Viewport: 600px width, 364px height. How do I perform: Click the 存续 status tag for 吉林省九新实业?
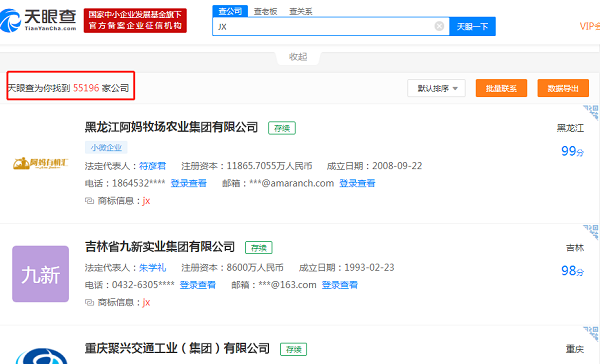(259, 248)
